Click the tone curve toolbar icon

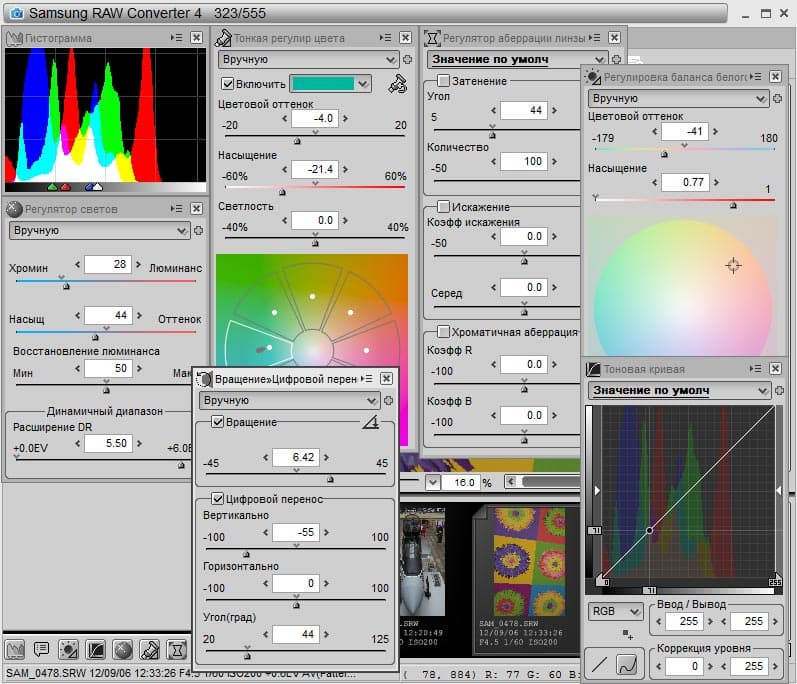coord(96,649)
